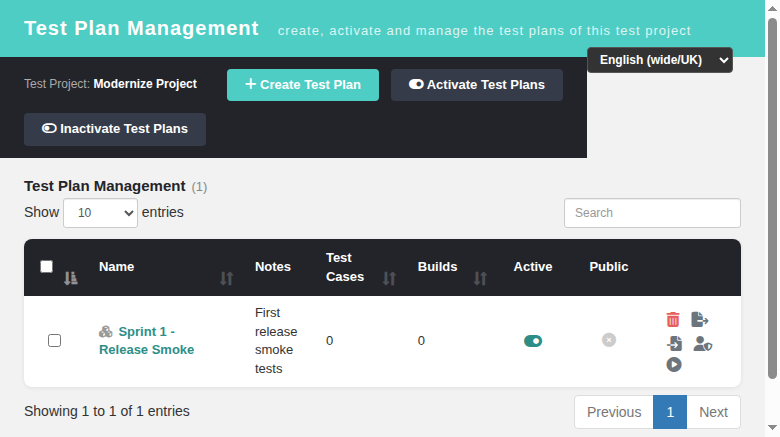Click the scrollbar down arrow
Image resolution: width=780 pixels, height=437 pixels.
[772, 428]
